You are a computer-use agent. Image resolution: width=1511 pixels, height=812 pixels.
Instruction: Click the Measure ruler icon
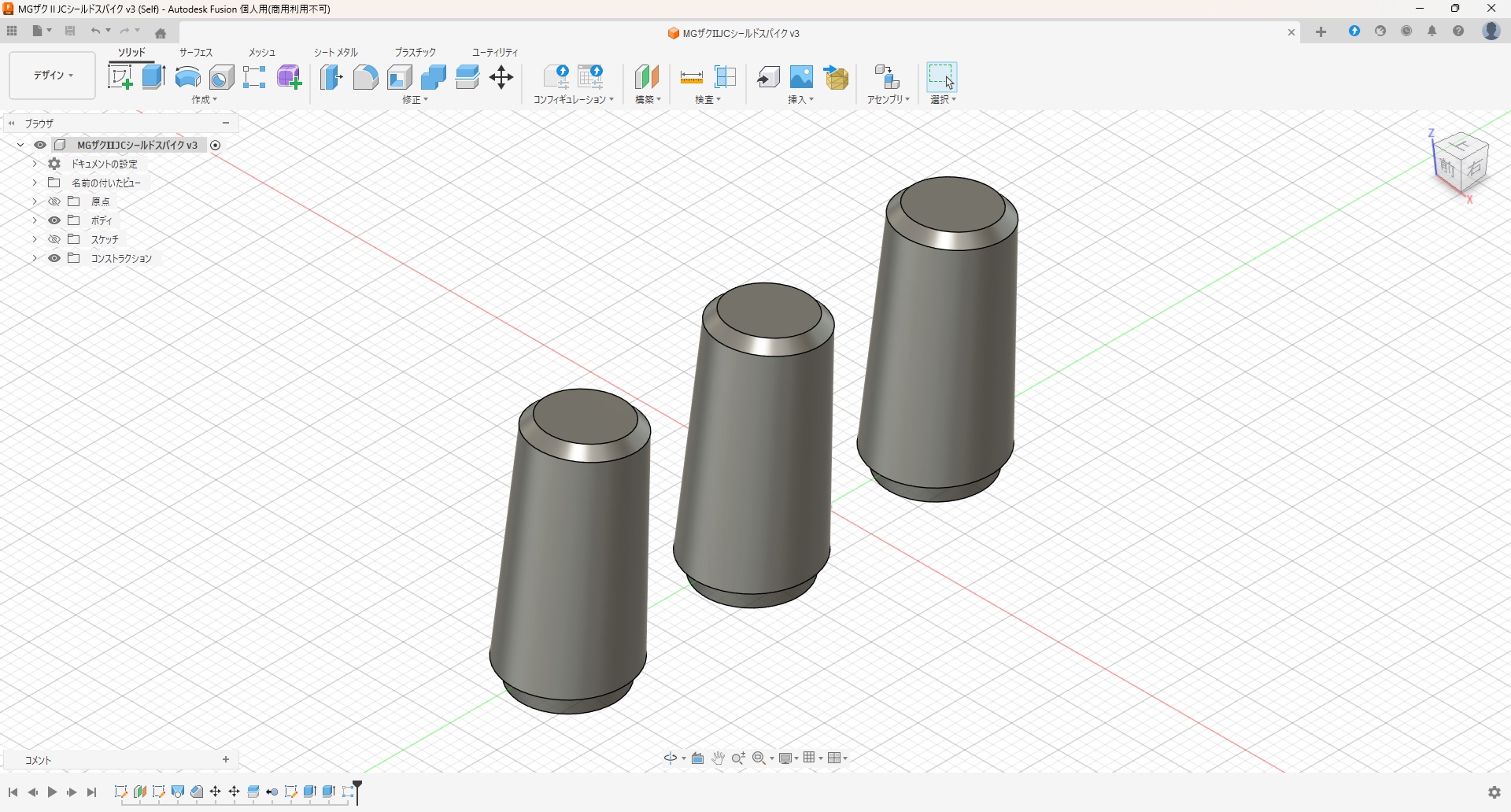[692, 77]
